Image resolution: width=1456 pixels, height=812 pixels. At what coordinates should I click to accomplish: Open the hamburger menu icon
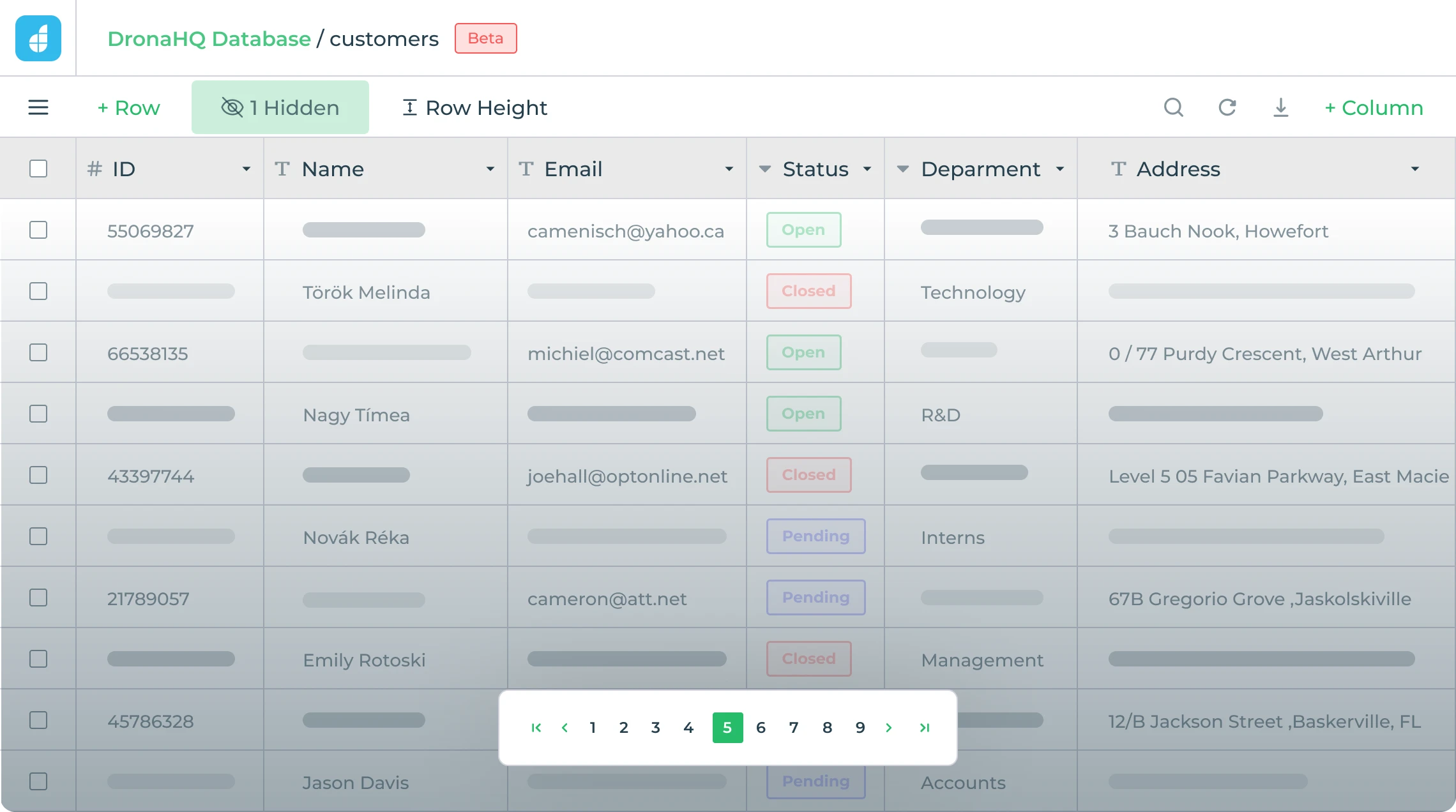[38, 107]
